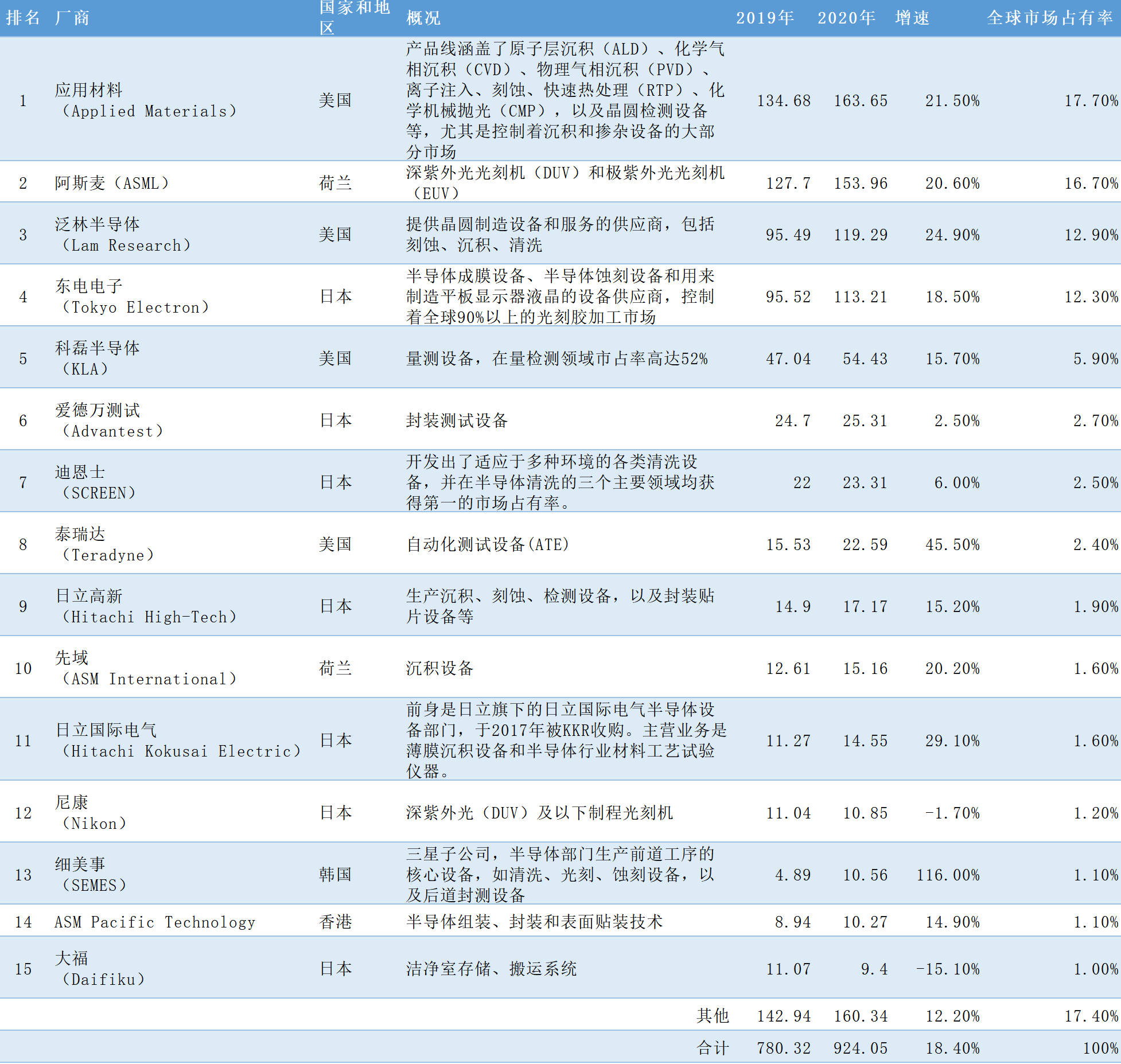This screenshot has height=1064, width=1121.
Task: Select the 119.29 Lam Research value
Action: coord(861,235)
